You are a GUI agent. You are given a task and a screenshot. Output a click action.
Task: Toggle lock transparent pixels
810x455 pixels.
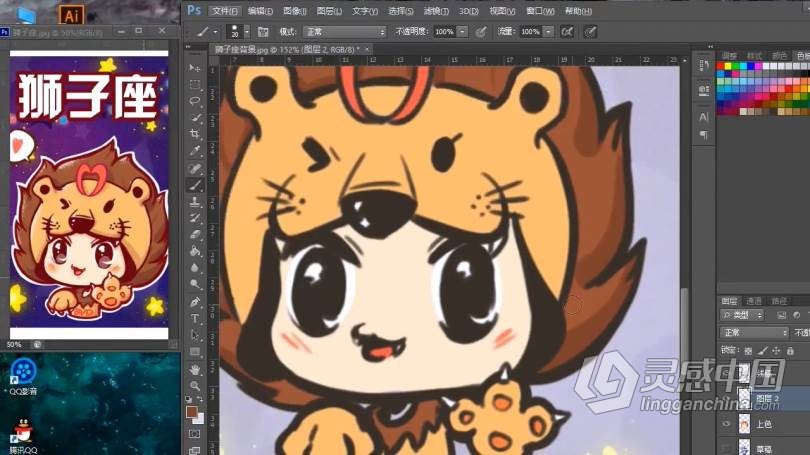point(748,351)
